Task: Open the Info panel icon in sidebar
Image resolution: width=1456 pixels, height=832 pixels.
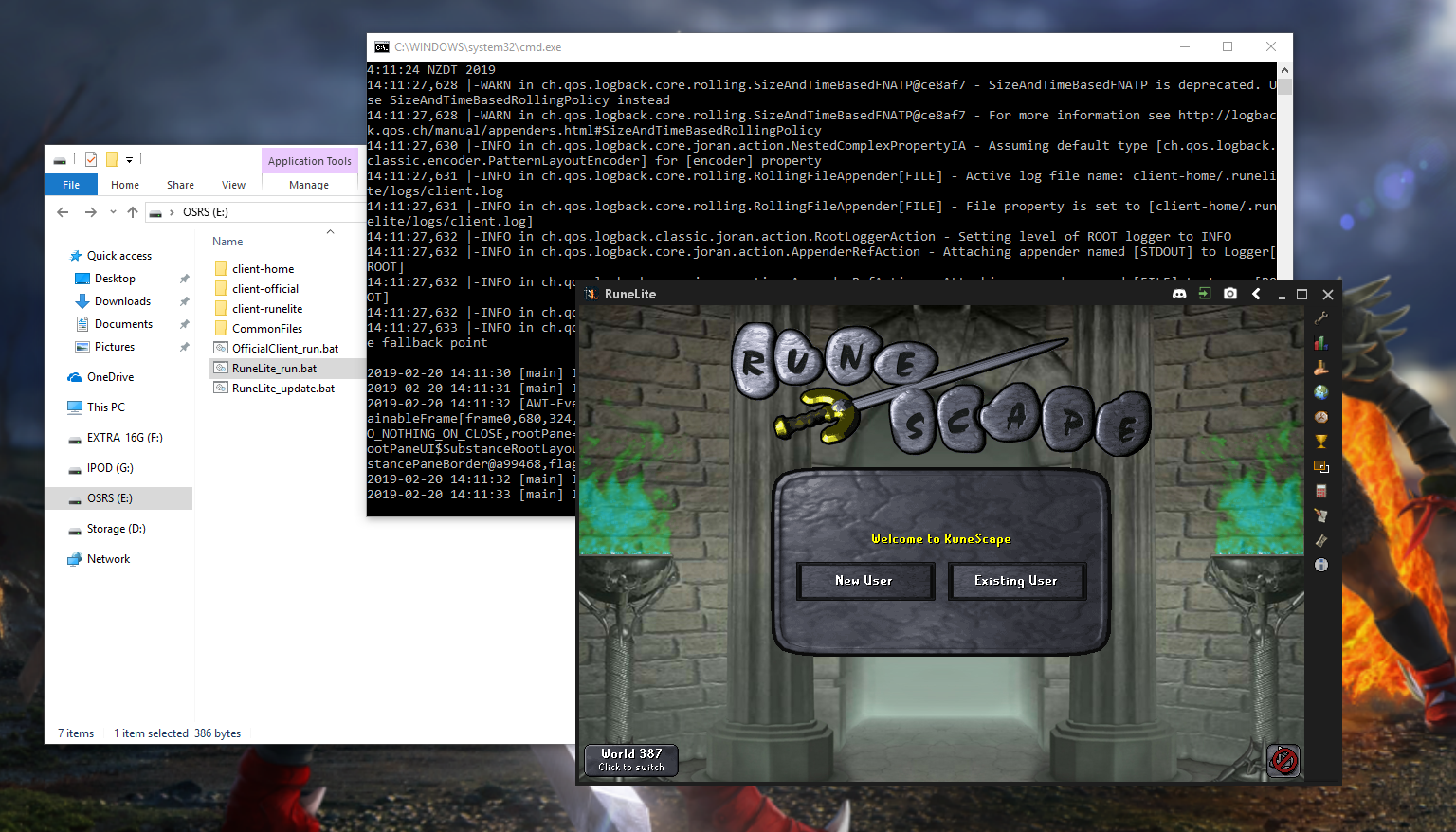Action: point(1320,565)
